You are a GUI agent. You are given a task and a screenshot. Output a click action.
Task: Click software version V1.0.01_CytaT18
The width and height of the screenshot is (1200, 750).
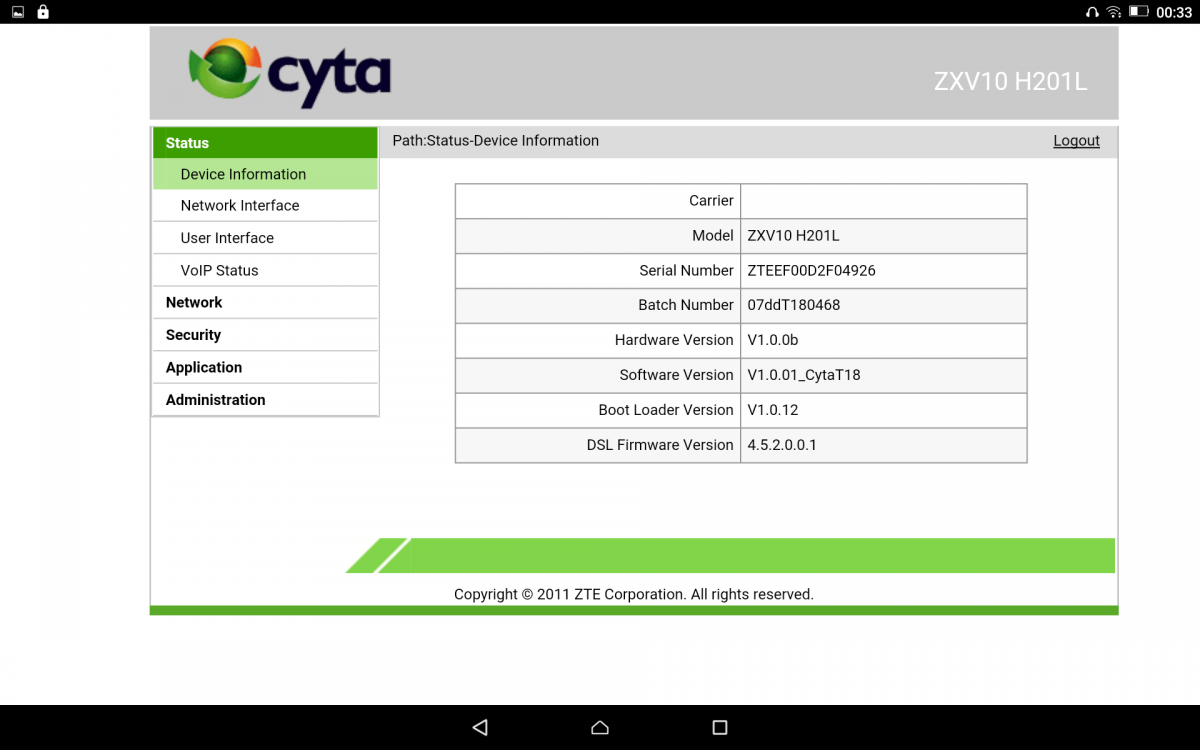coord(803,375)
